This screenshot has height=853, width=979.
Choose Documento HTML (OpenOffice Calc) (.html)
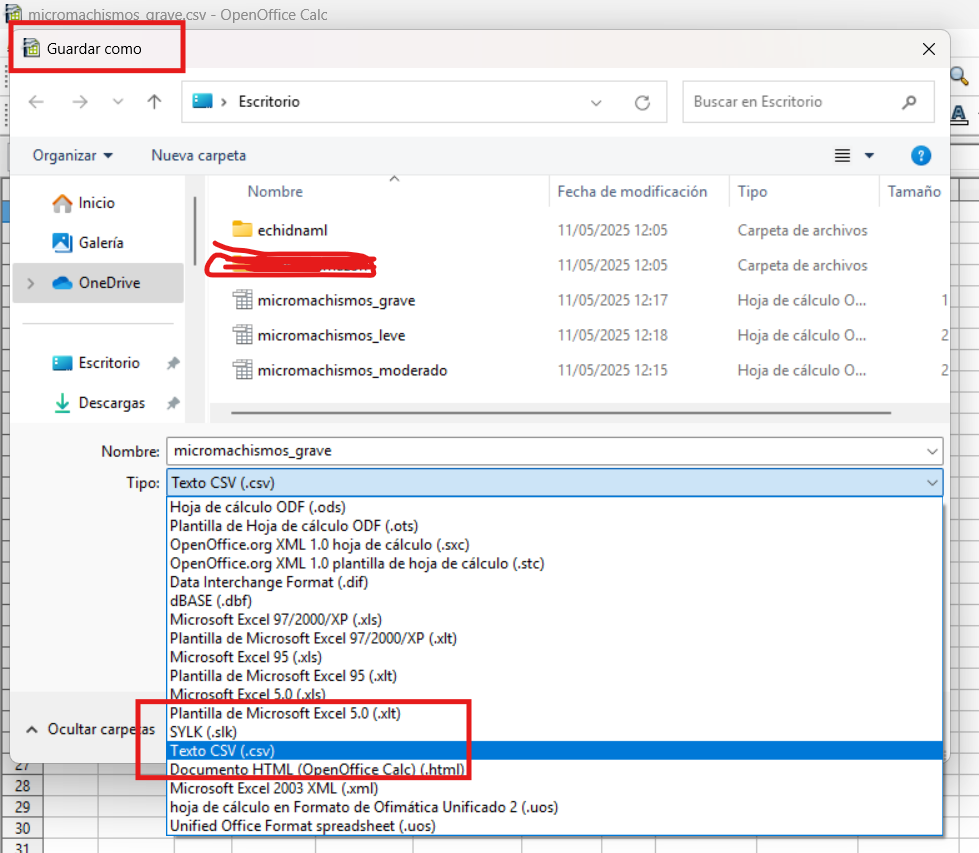pos(554,769)
